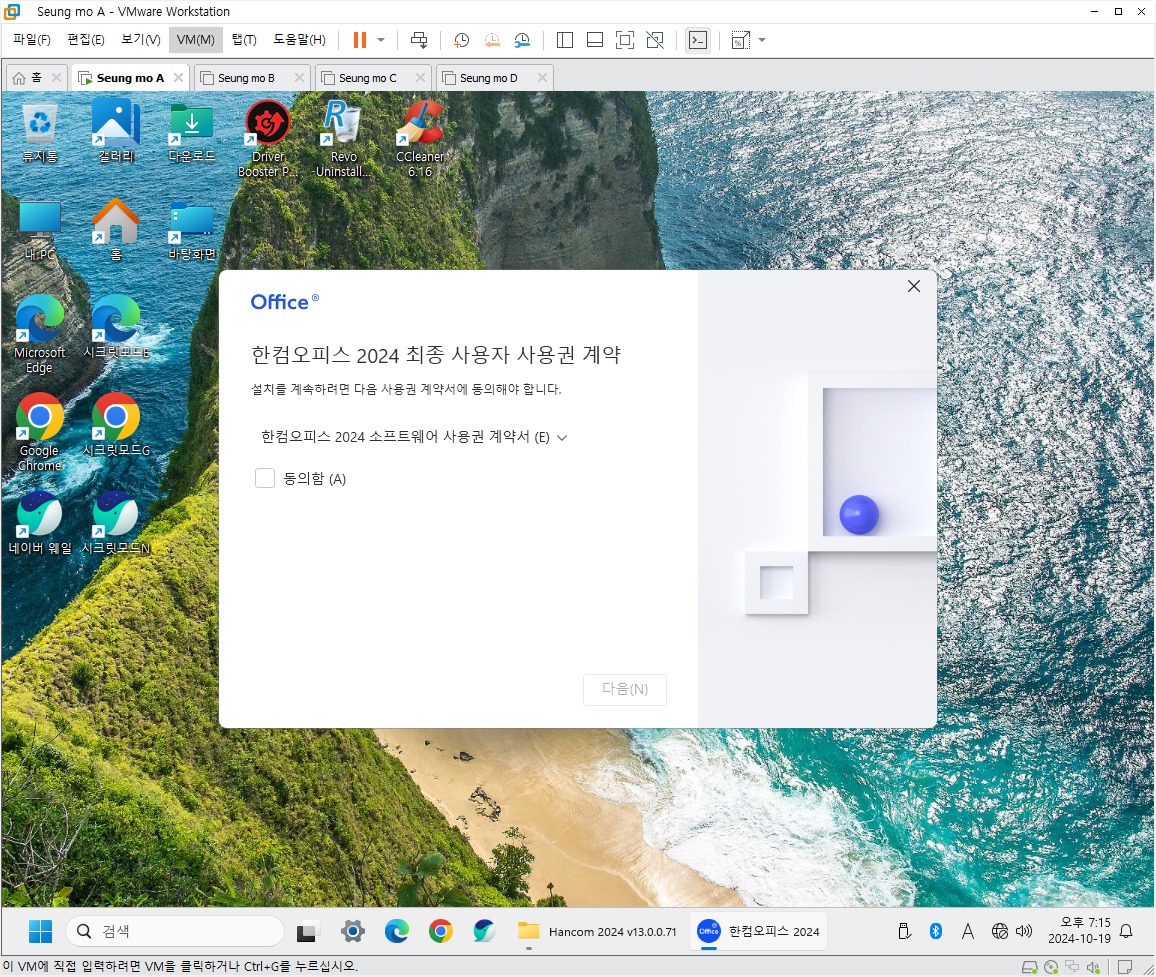Toggle the IME input mode A indicator
The height and width of the screenshot is (977, 1156).
967,931
